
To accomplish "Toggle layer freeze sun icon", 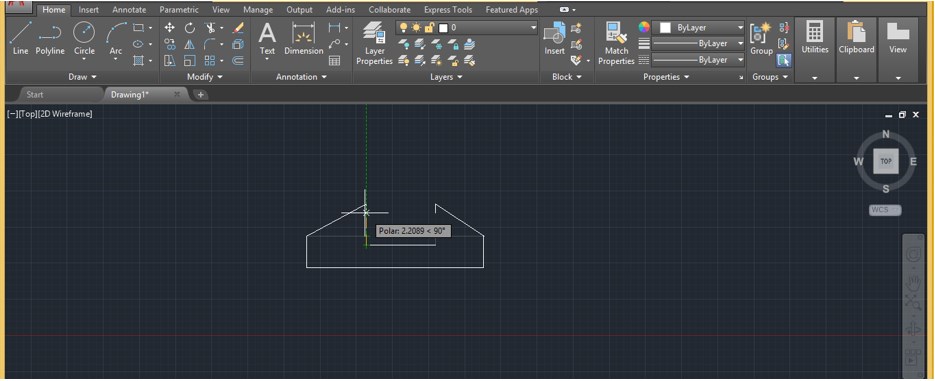I will [416, 27].
